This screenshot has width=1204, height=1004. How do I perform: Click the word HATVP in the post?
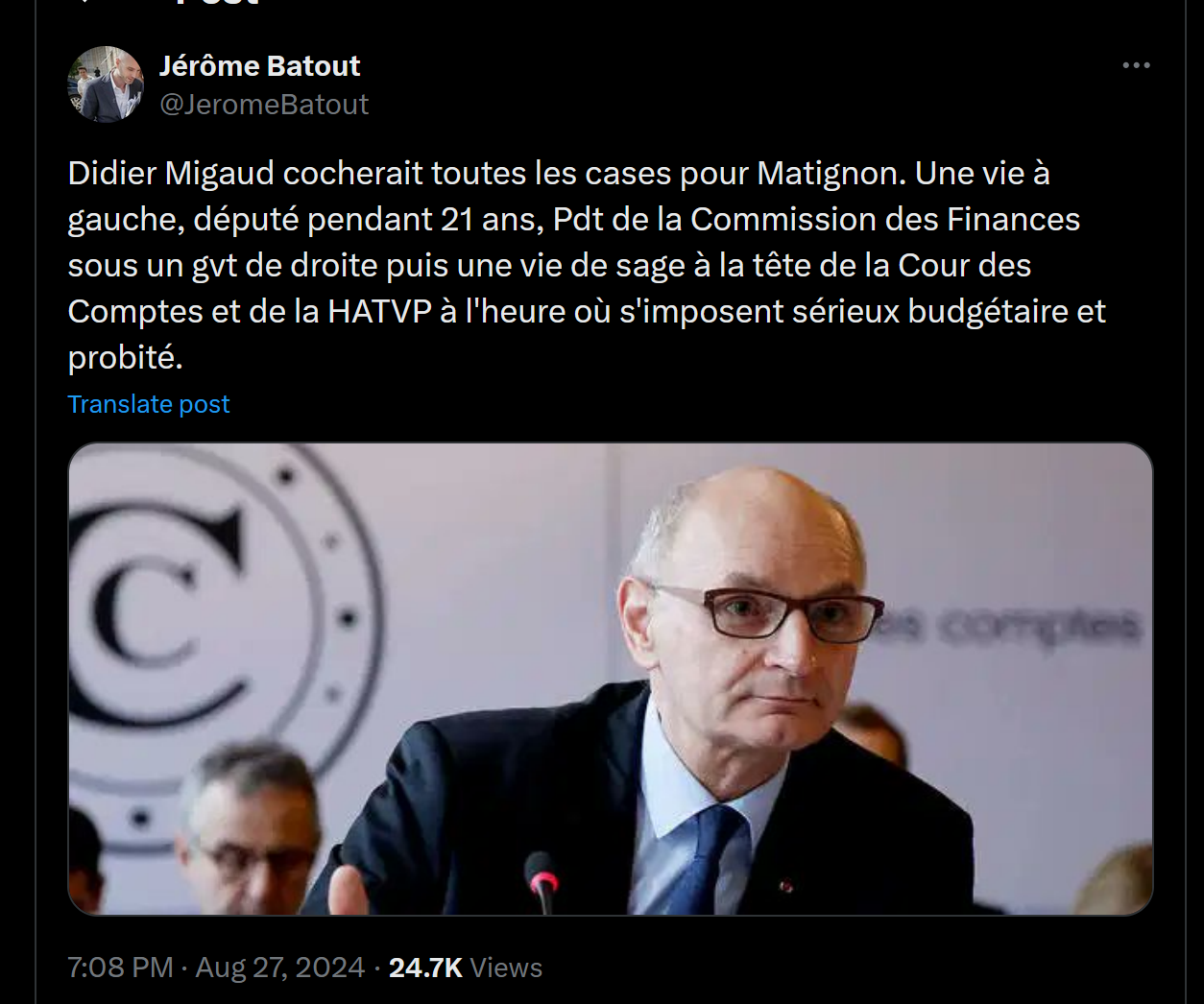(x=379, y=311)
